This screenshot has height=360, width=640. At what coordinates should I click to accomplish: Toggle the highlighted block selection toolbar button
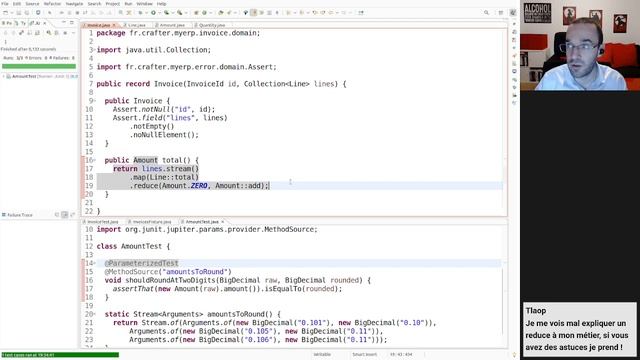[x=253, y=13]
